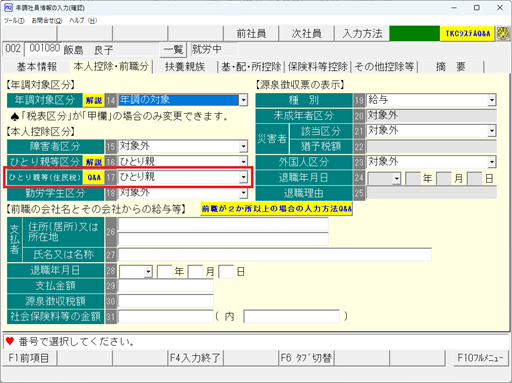Click the 氏名又は名称 field (item 27)
Viewport: 512px width, 383px height.
[275, 255]
